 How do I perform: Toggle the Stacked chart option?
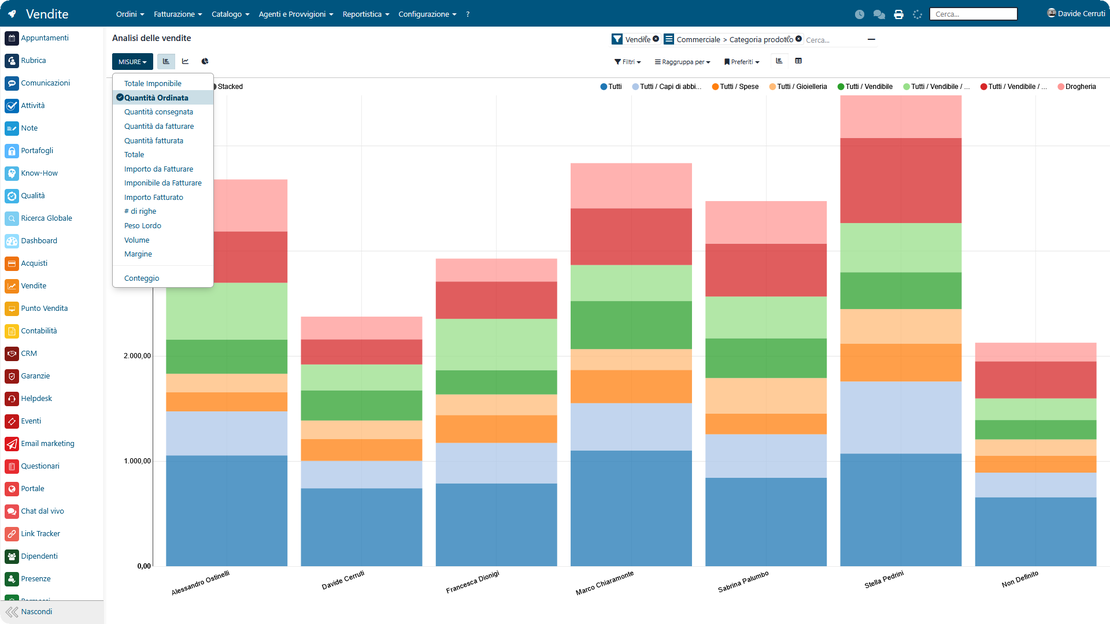coord(228,86)
